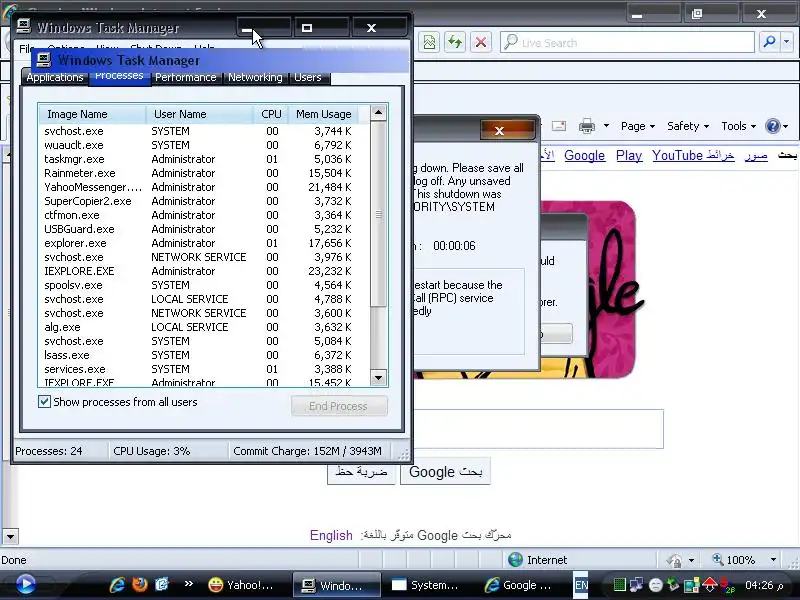800x600 pixels.
Task: Switch to the Networking tab
Action: (x=255, y=78)
